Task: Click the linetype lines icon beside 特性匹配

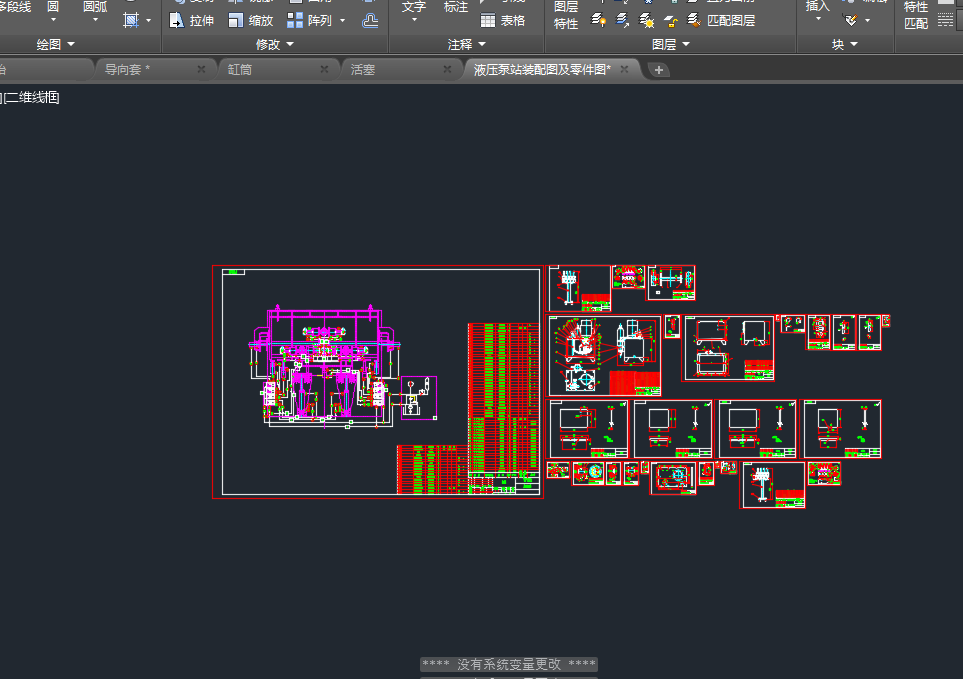Action: point(945,20)
